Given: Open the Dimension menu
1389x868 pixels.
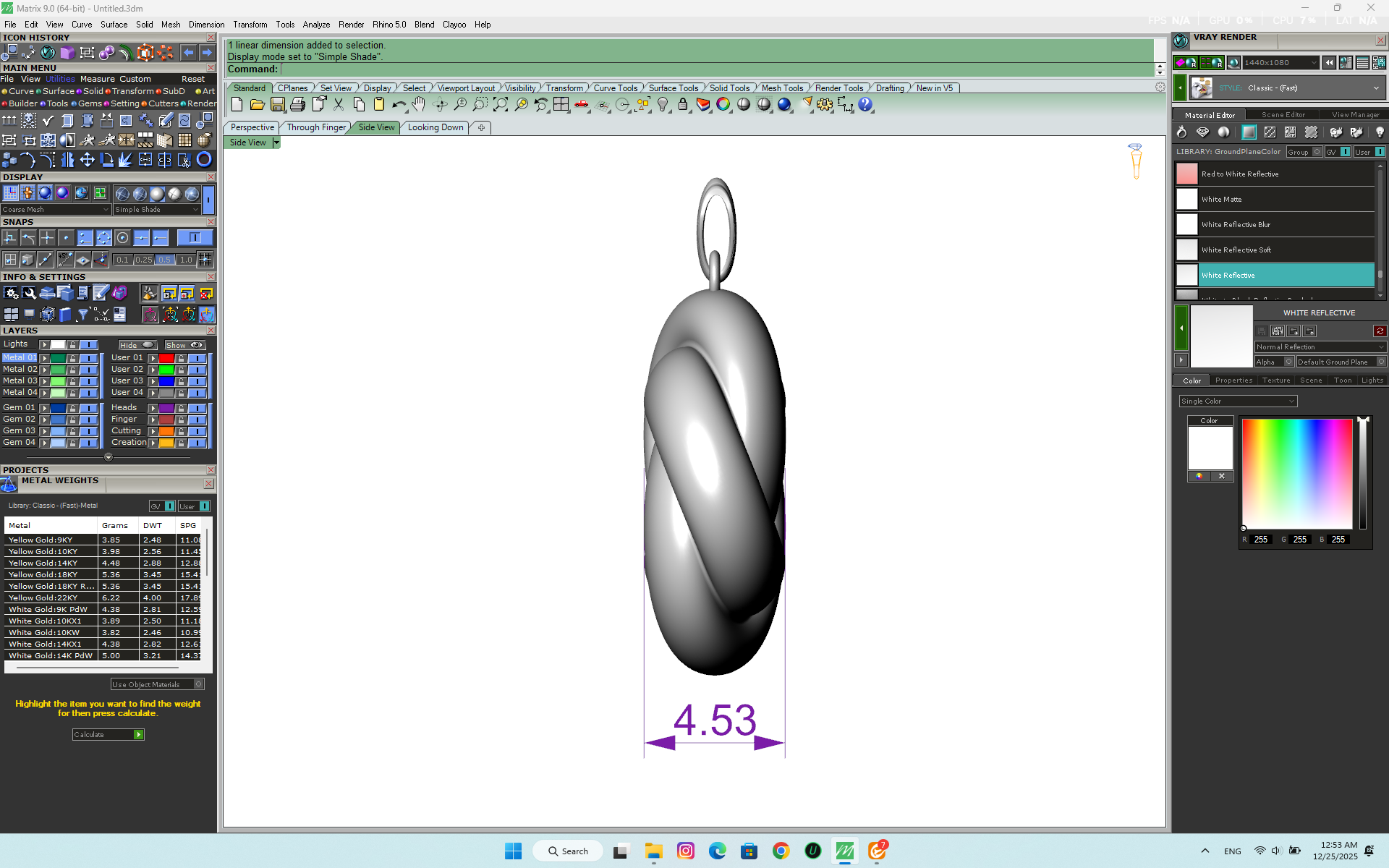Looking at the screenshot, I should (206, 25).
